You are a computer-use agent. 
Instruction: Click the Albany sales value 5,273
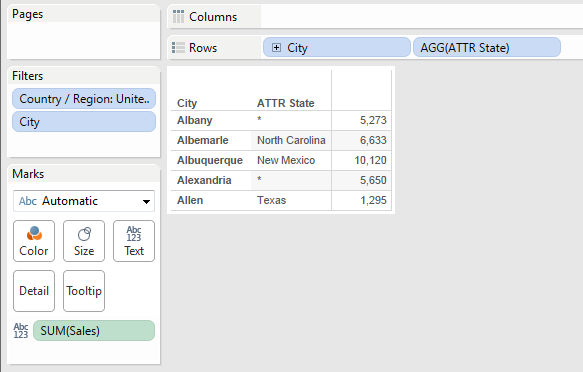373,120
